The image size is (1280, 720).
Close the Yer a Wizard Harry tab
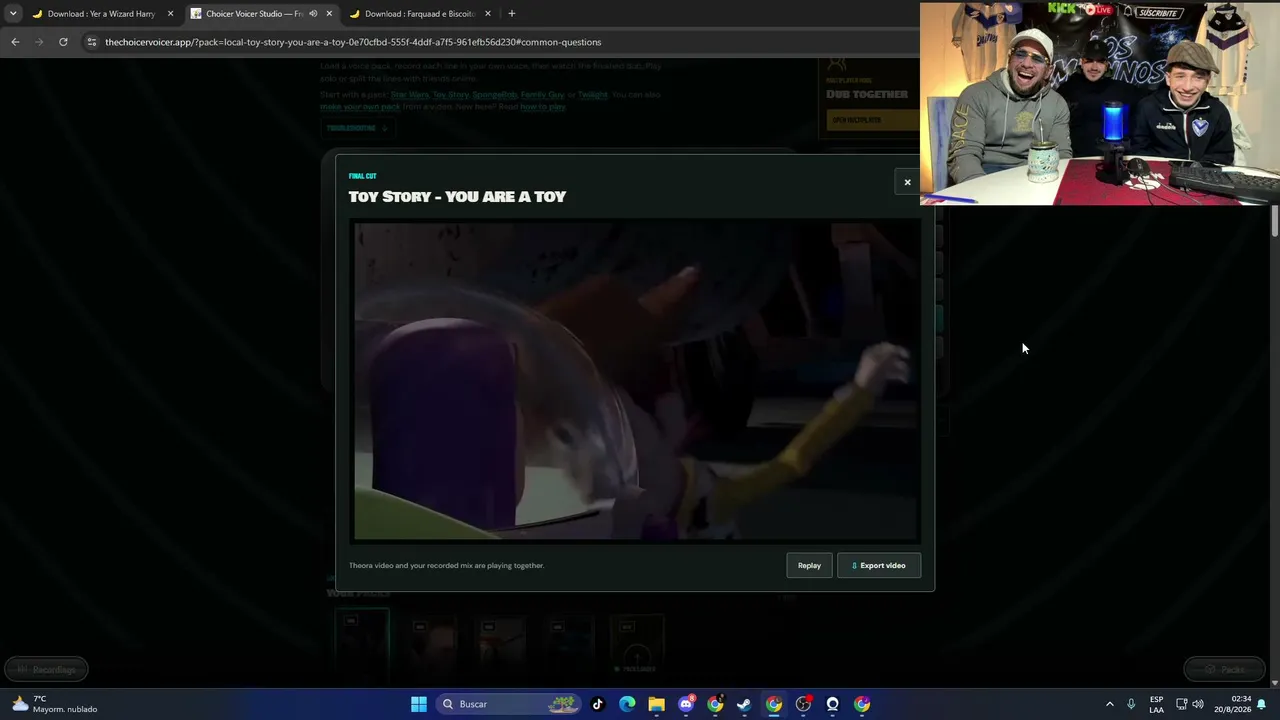pyautogui.click(x=170, y=14)
